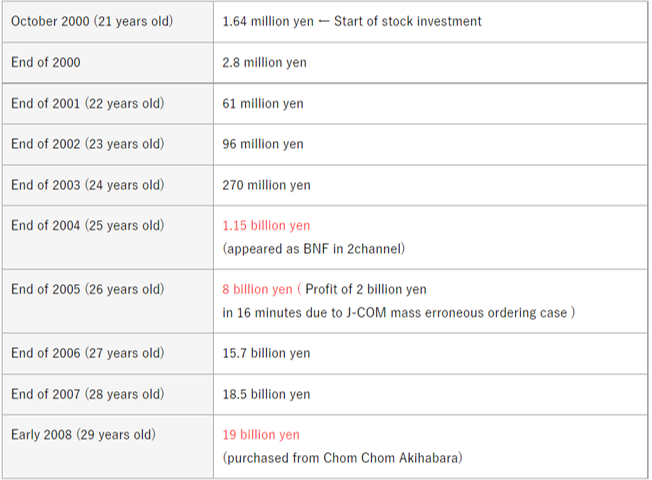Image resolution: width=652 pixels, height=480 pixels.
Task: Select the "18.5 billion yen" value
Action: point(266,394)
